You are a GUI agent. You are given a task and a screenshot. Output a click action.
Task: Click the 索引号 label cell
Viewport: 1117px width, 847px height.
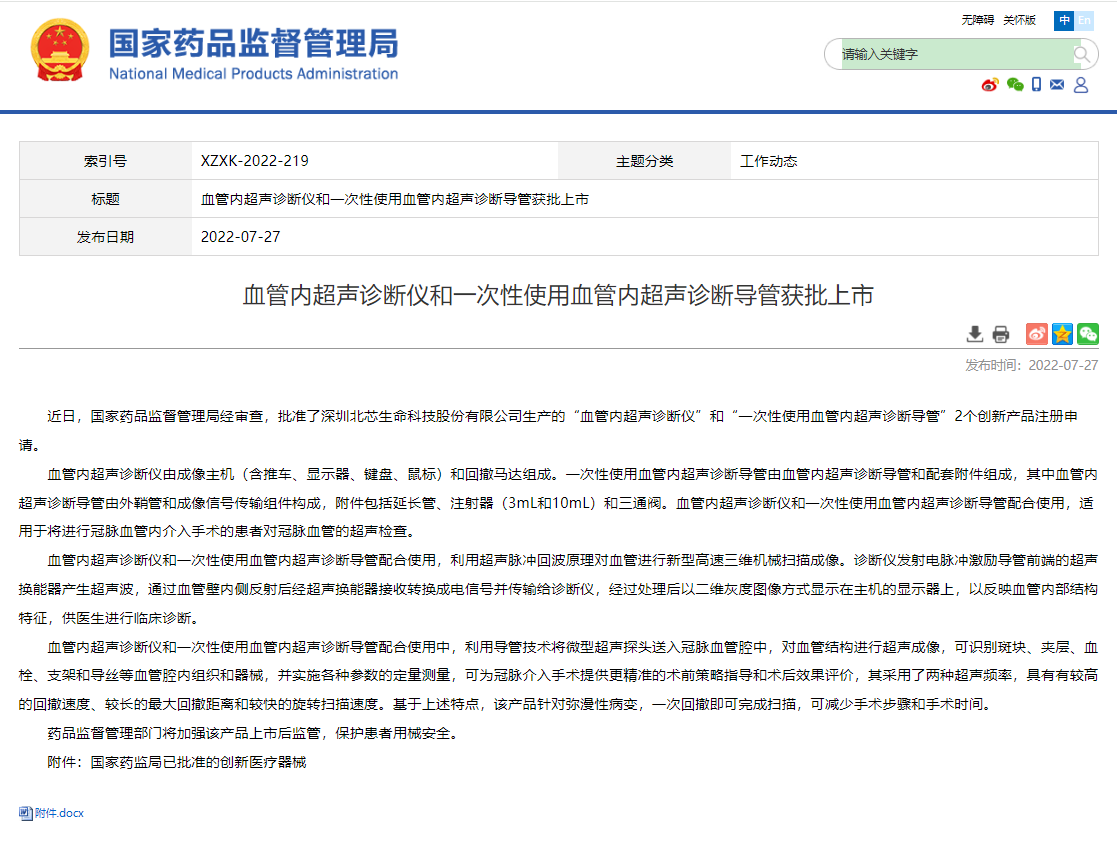(x=105, y=161)
